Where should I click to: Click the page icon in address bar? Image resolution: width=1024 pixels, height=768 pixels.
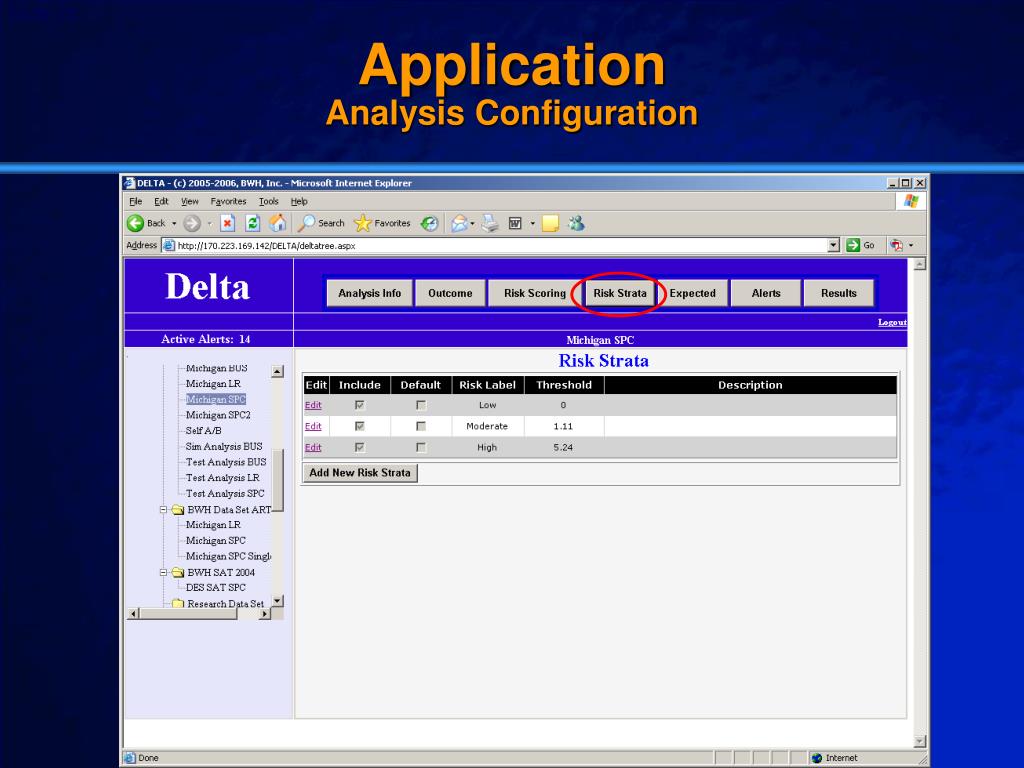[169, 246]
